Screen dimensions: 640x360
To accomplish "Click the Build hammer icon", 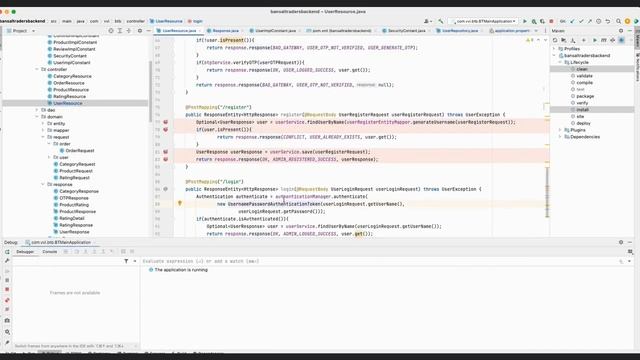I will tap(441, 21).
